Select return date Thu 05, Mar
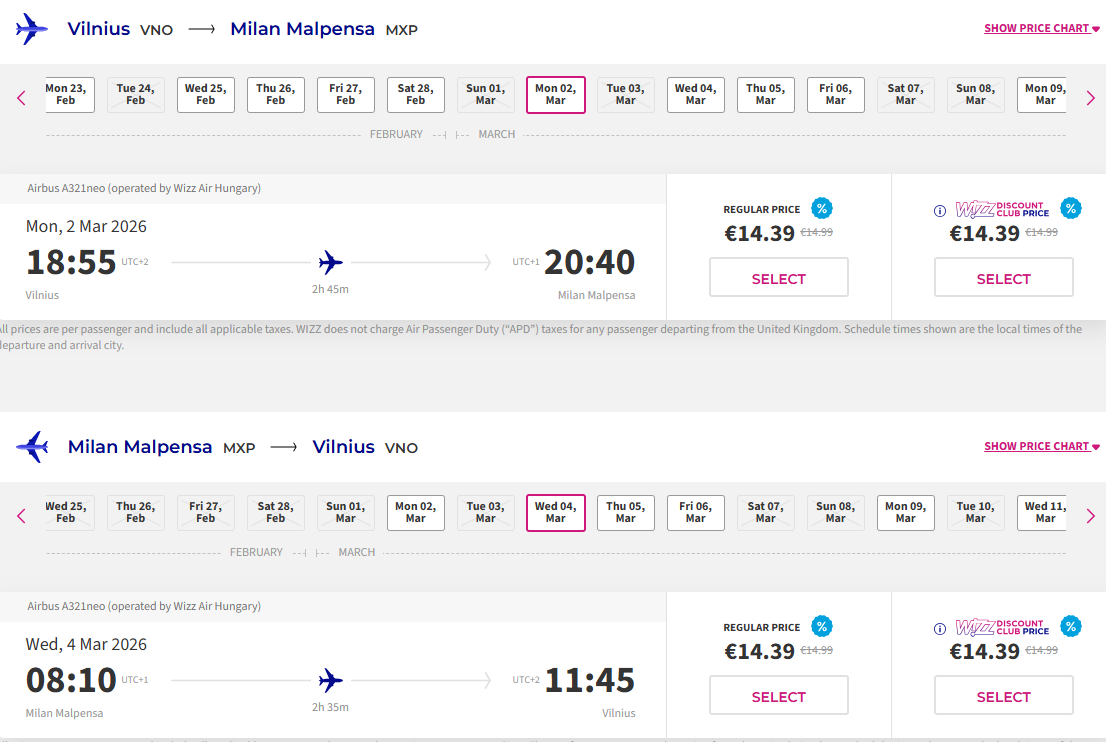 click(x=626, y=513)
